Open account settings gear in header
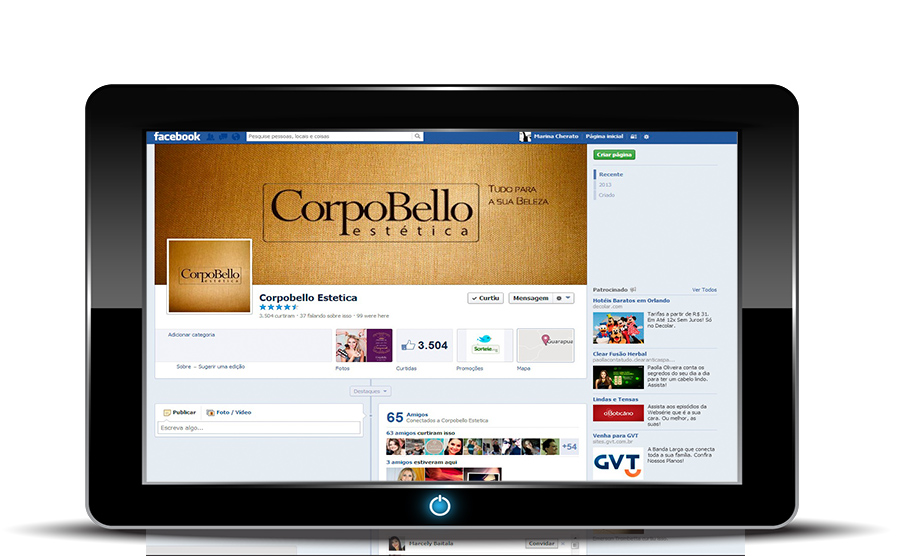 (x=646, y=137)
